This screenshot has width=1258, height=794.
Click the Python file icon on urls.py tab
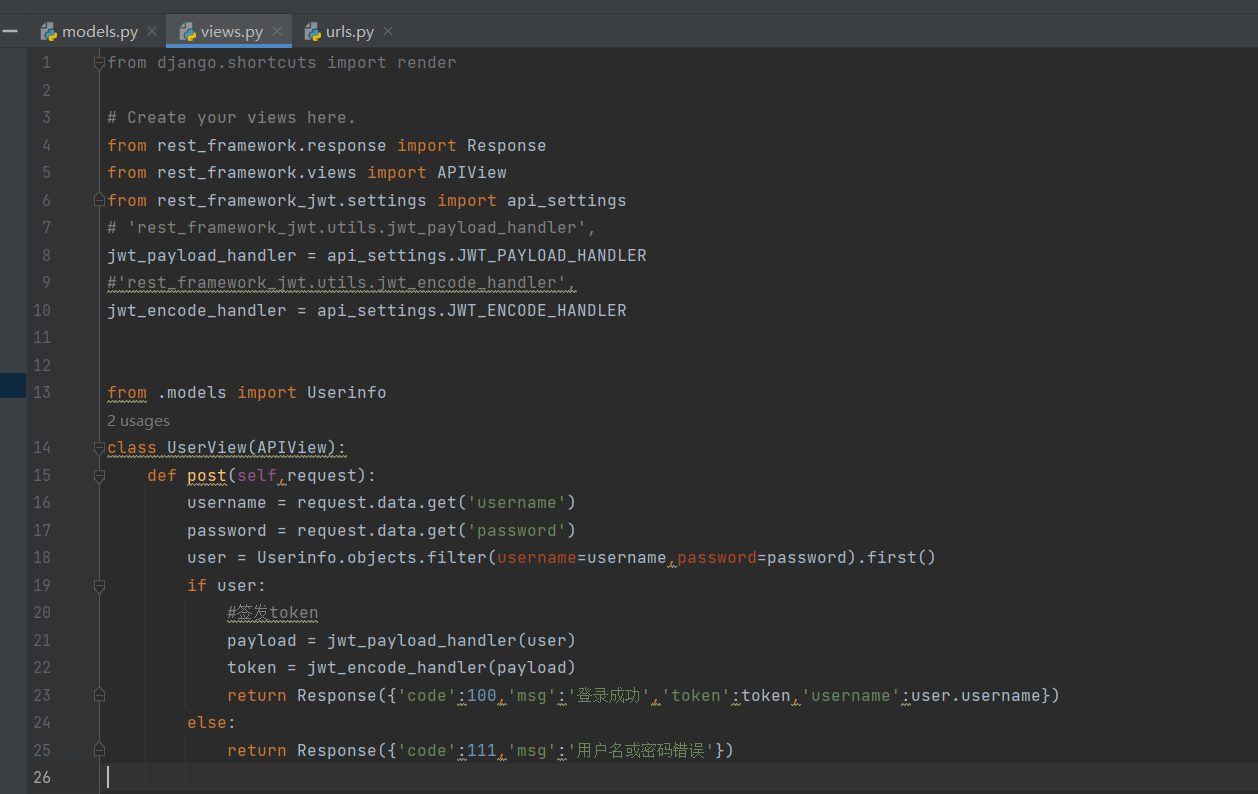(x=313, y=31)
